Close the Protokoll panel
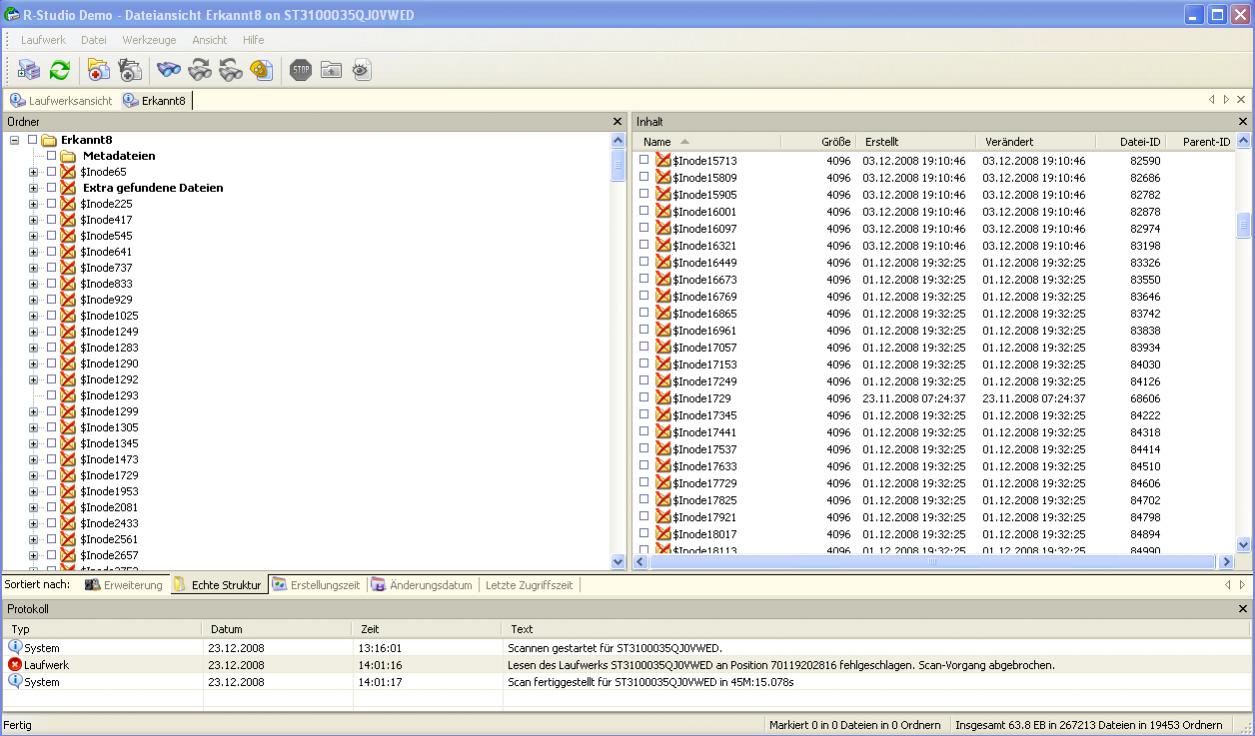Viewport: 1255px width, 736px height. point(1243,608)
